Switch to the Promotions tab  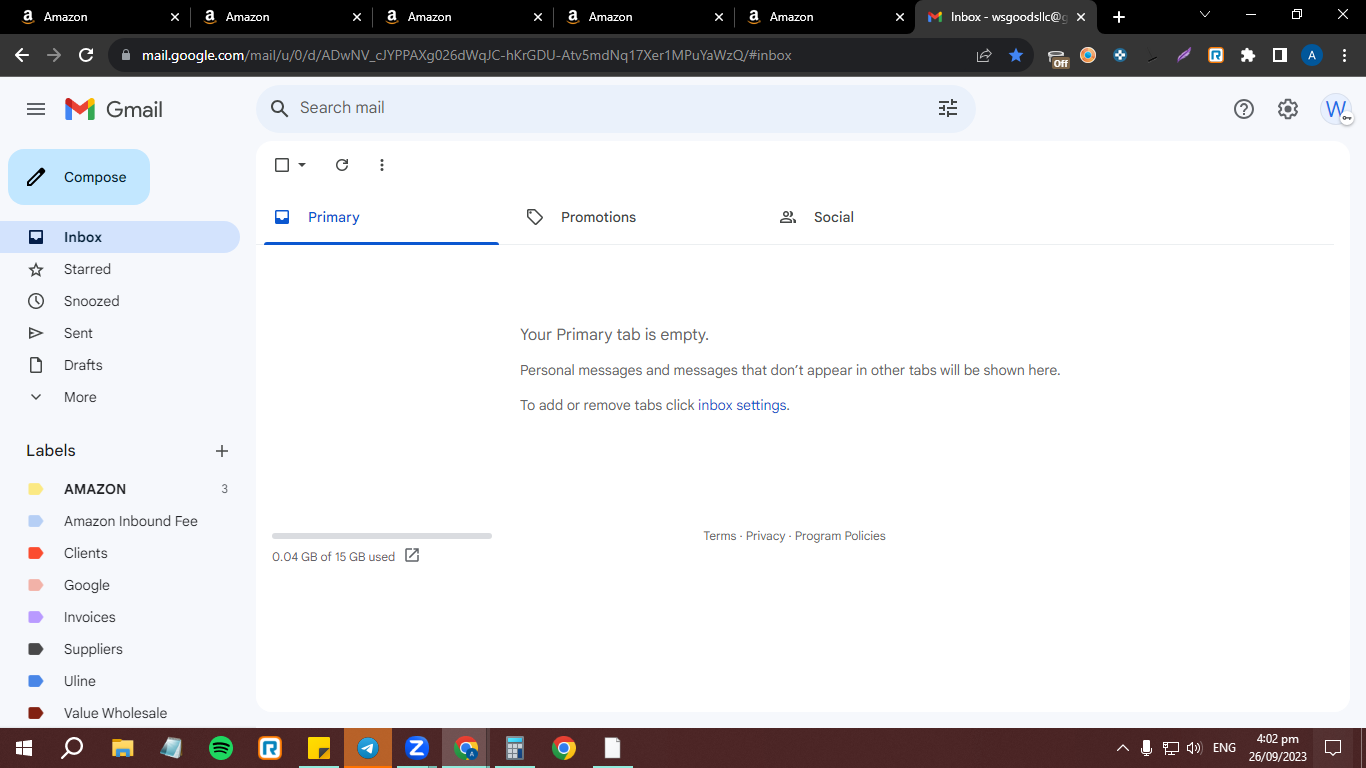click(634, 217)
